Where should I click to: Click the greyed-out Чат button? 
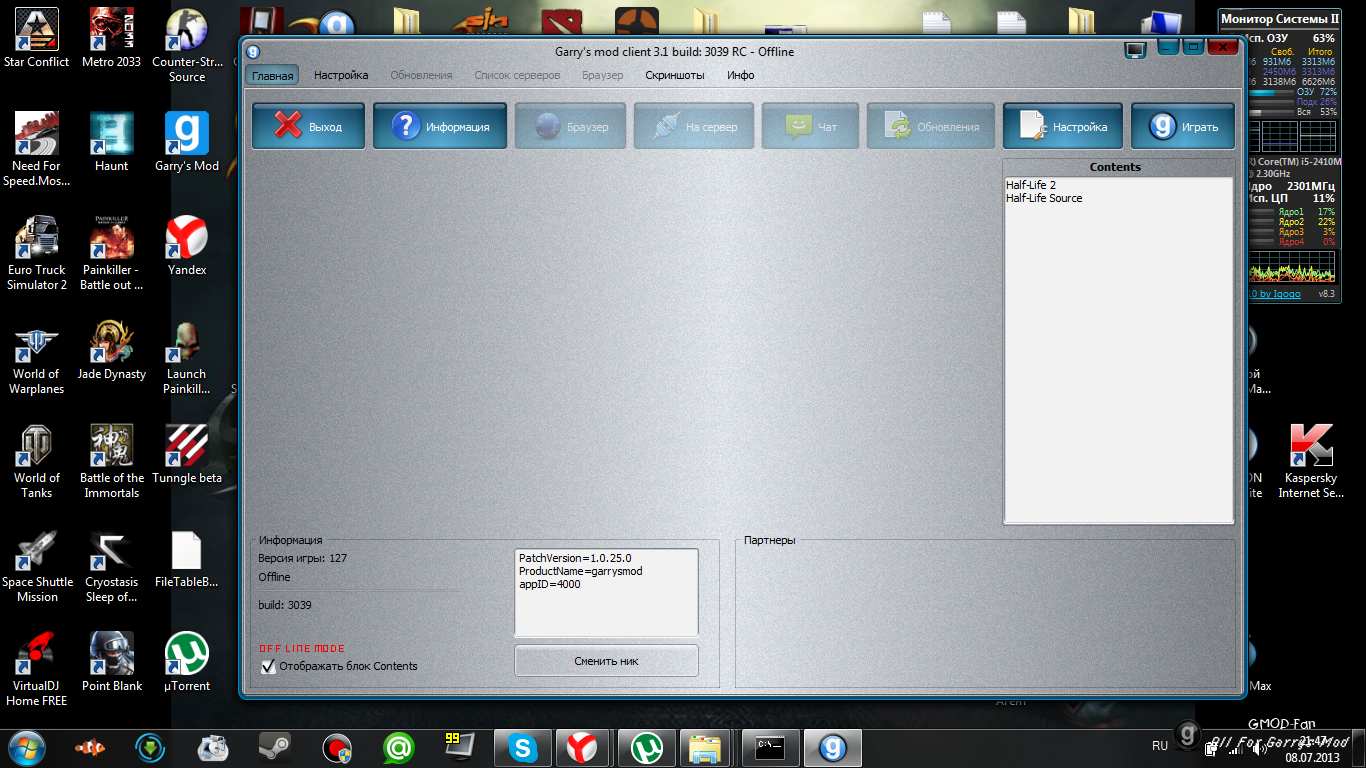tap(810, 127)
